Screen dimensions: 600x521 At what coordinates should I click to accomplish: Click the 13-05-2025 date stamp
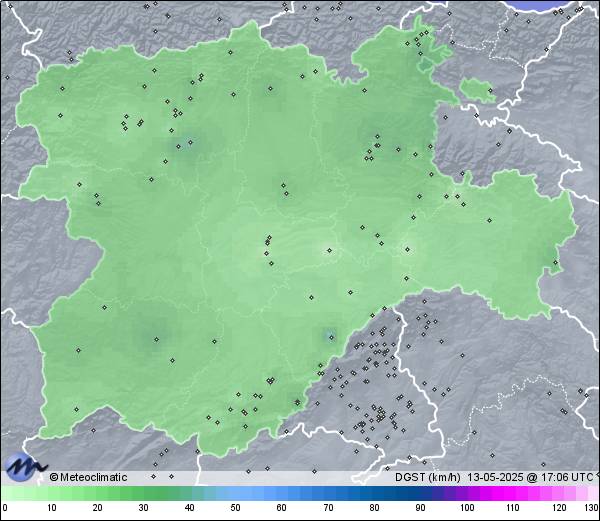pyautogui.click(x=495, y=477)
